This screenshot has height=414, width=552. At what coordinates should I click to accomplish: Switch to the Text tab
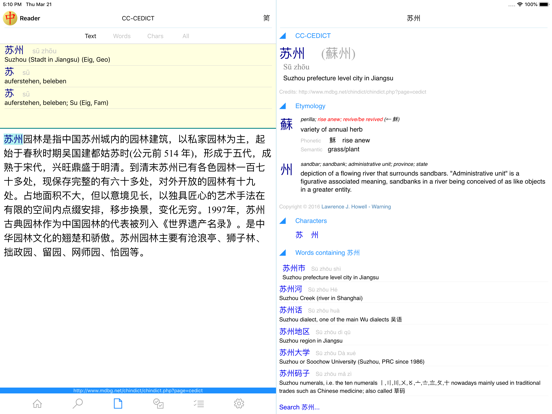tap(90, 36)
